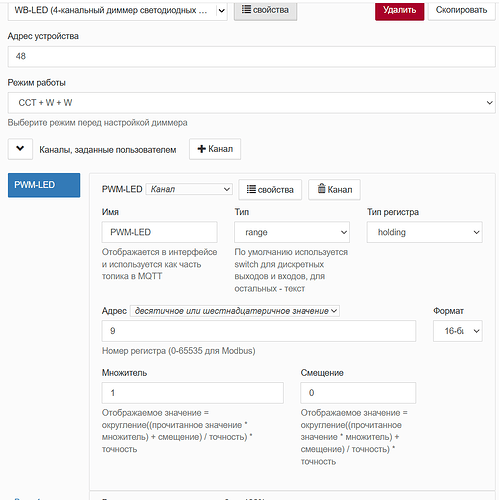Viewport: 499px width, 500px height.
Task: Open operating mode CCT + W + W dropdown
Action: click(x=252, y=103)
